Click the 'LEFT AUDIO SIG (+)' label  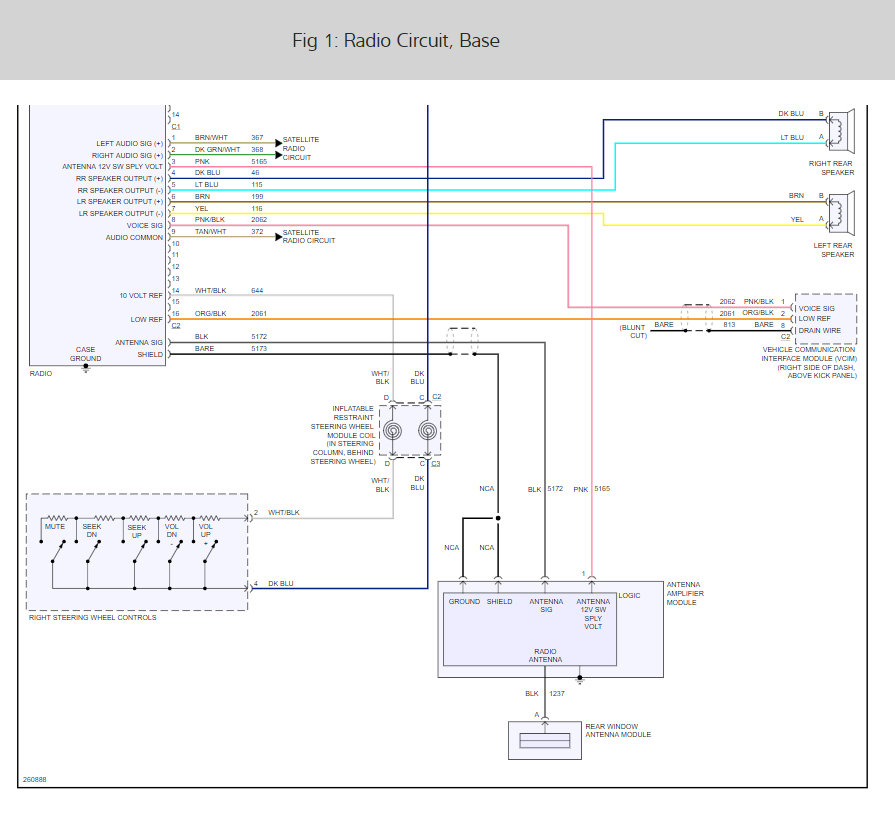tap(130, 143)
